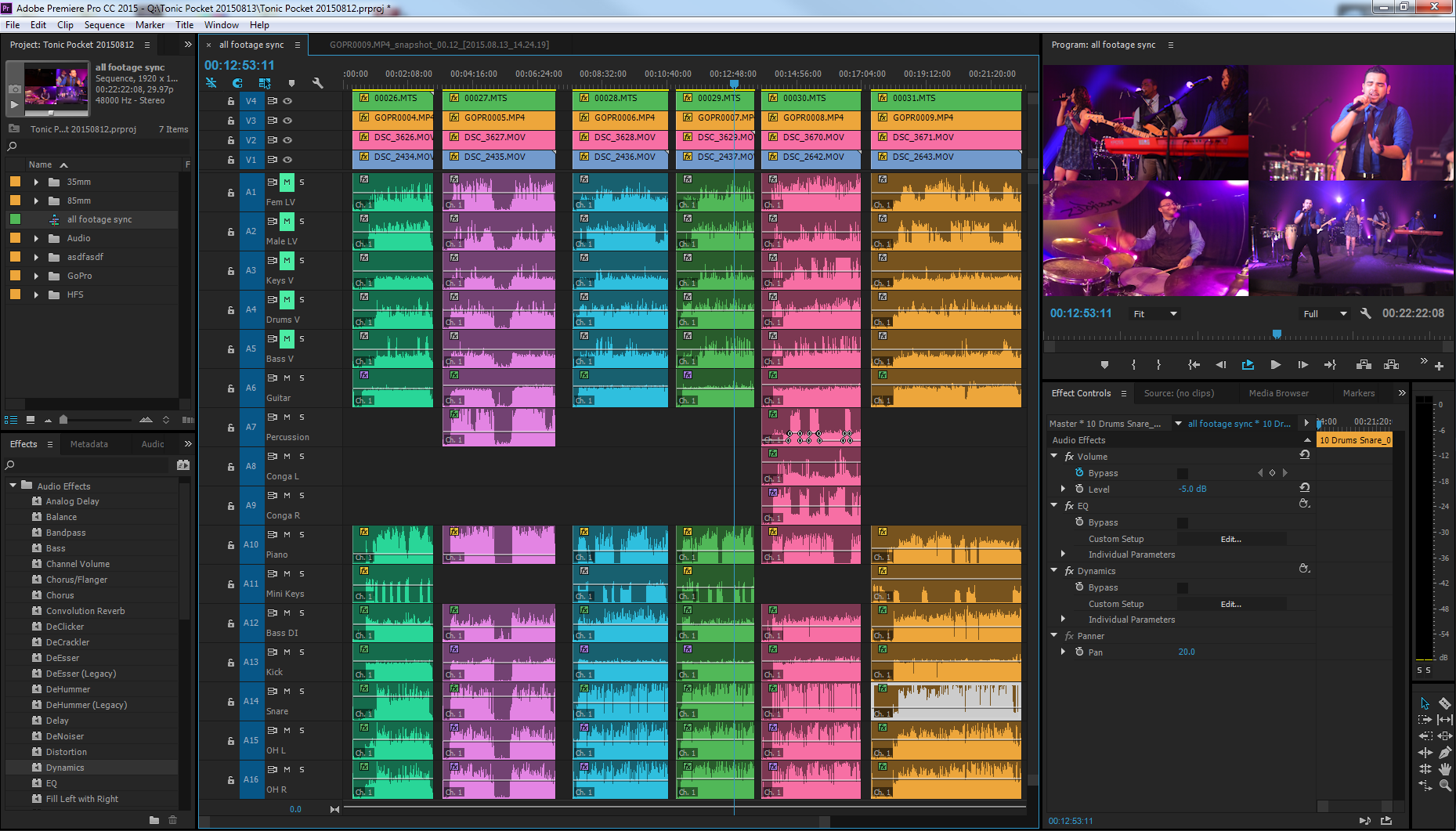1456x831 pixels.
Task: Click the Project panel thumbnail size slider
Action: coord(63,420)
